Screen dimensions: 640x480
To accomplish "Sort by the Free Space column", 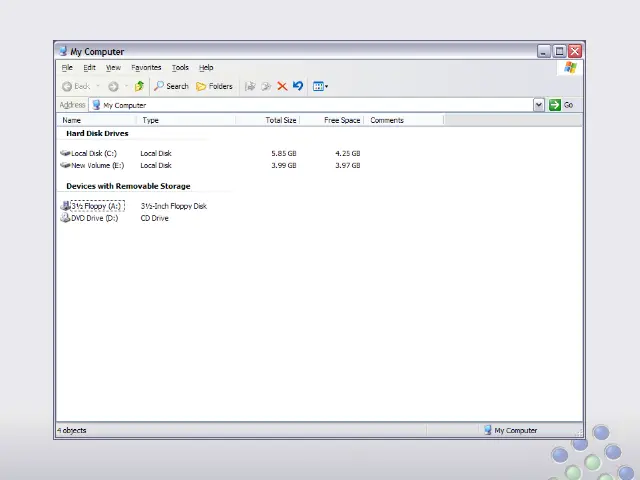I will (x=331, y=120).
